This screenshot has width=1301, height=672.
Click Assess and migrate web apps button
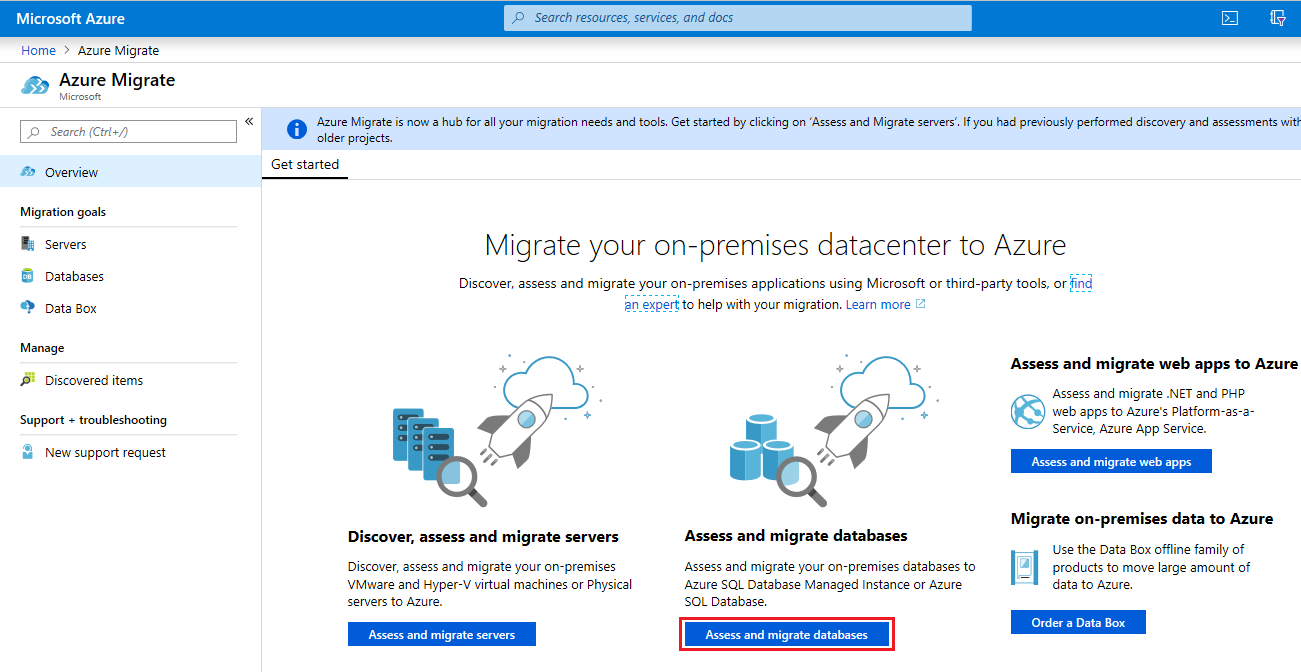pos(1111,461)
